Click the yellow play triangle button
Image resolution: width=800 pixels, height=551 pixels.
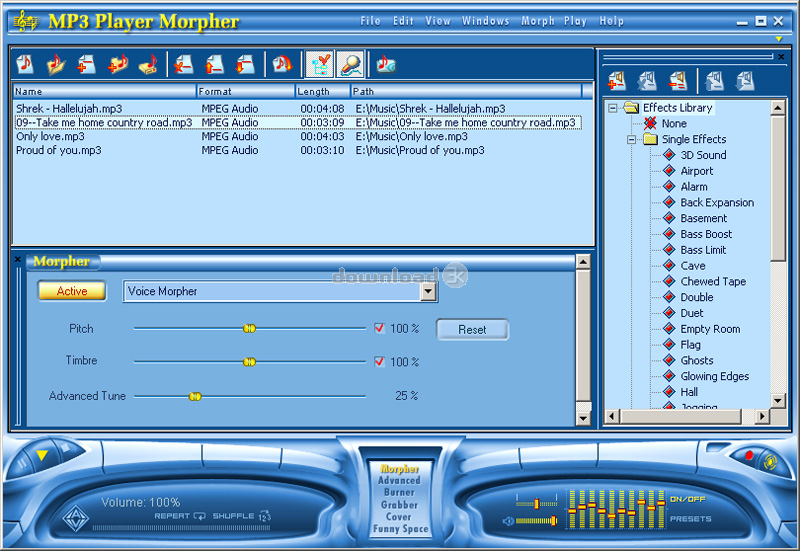(x=41, y=456)
